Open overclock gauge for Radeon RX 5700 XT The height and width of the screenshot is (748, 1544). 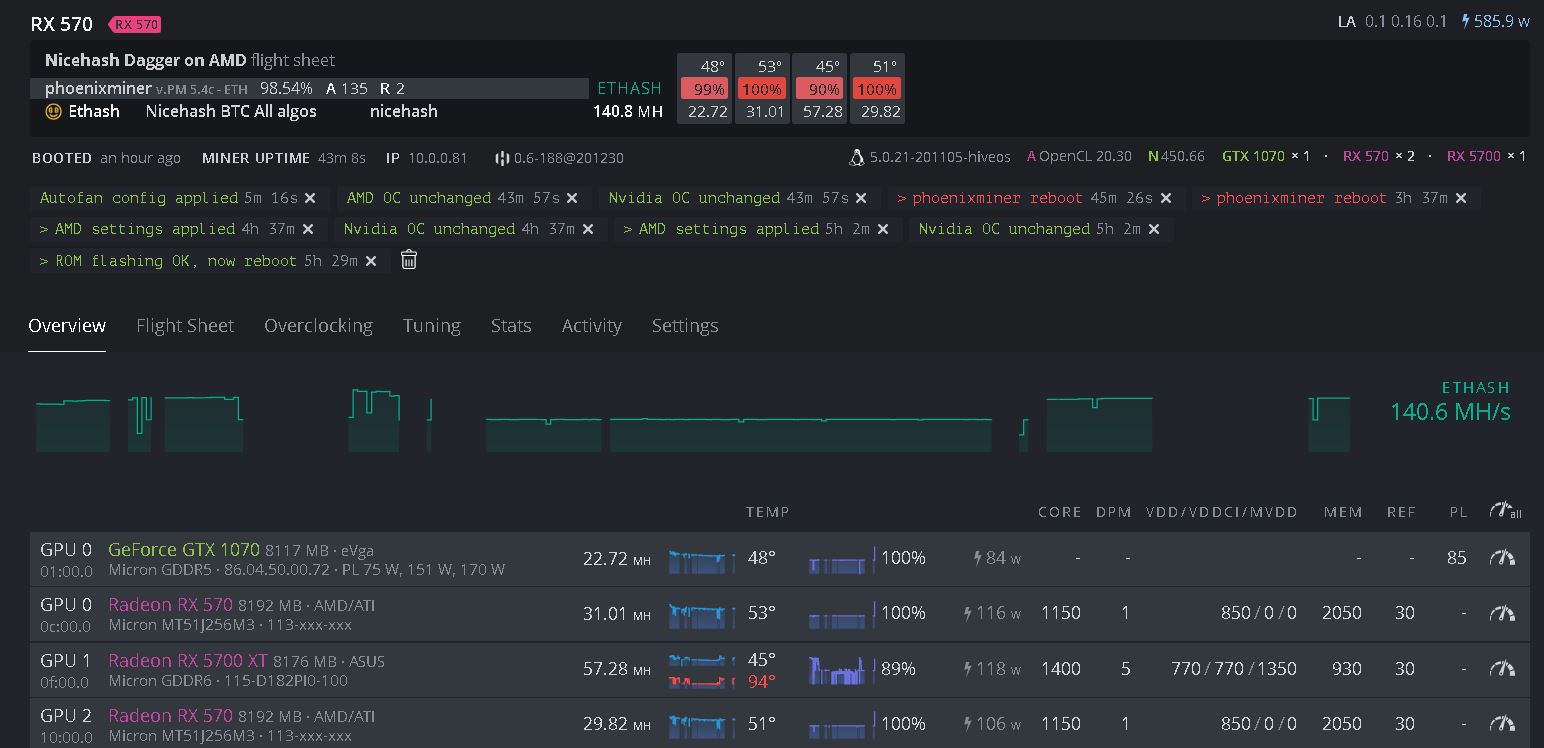click(x=1502, y=669)
